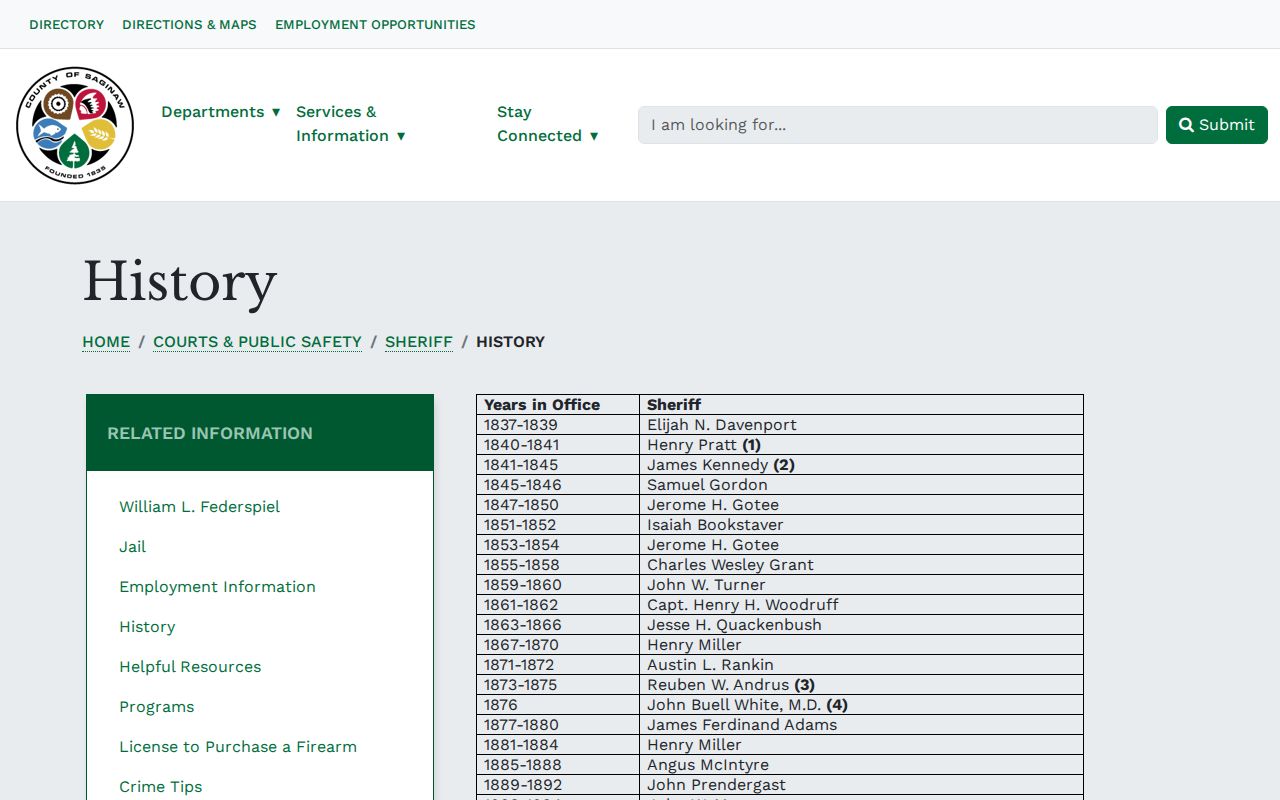Select 'John Buell White, M.D. (4)' cell

pyautogui.click(x=861, y=705)
